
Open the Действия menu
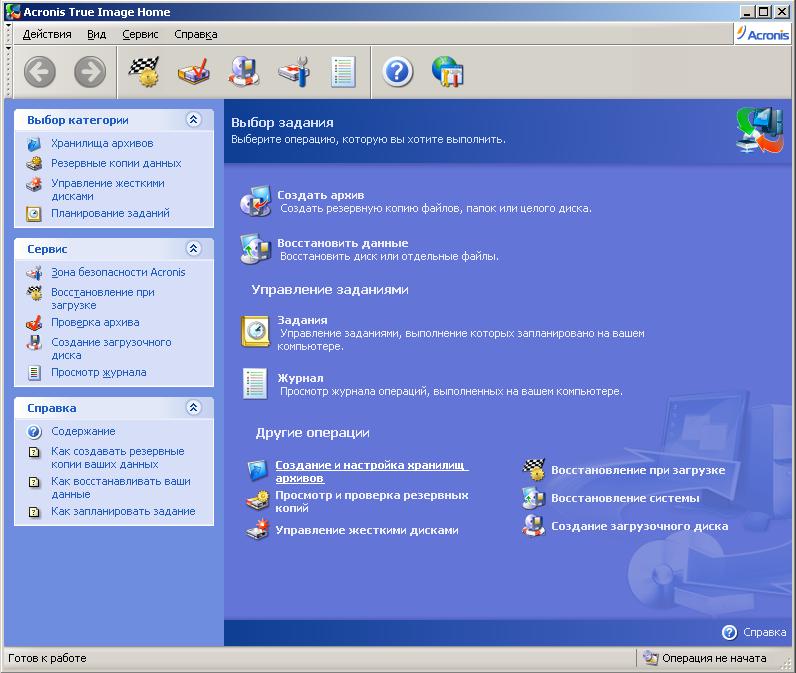click(x=47, y=35)
